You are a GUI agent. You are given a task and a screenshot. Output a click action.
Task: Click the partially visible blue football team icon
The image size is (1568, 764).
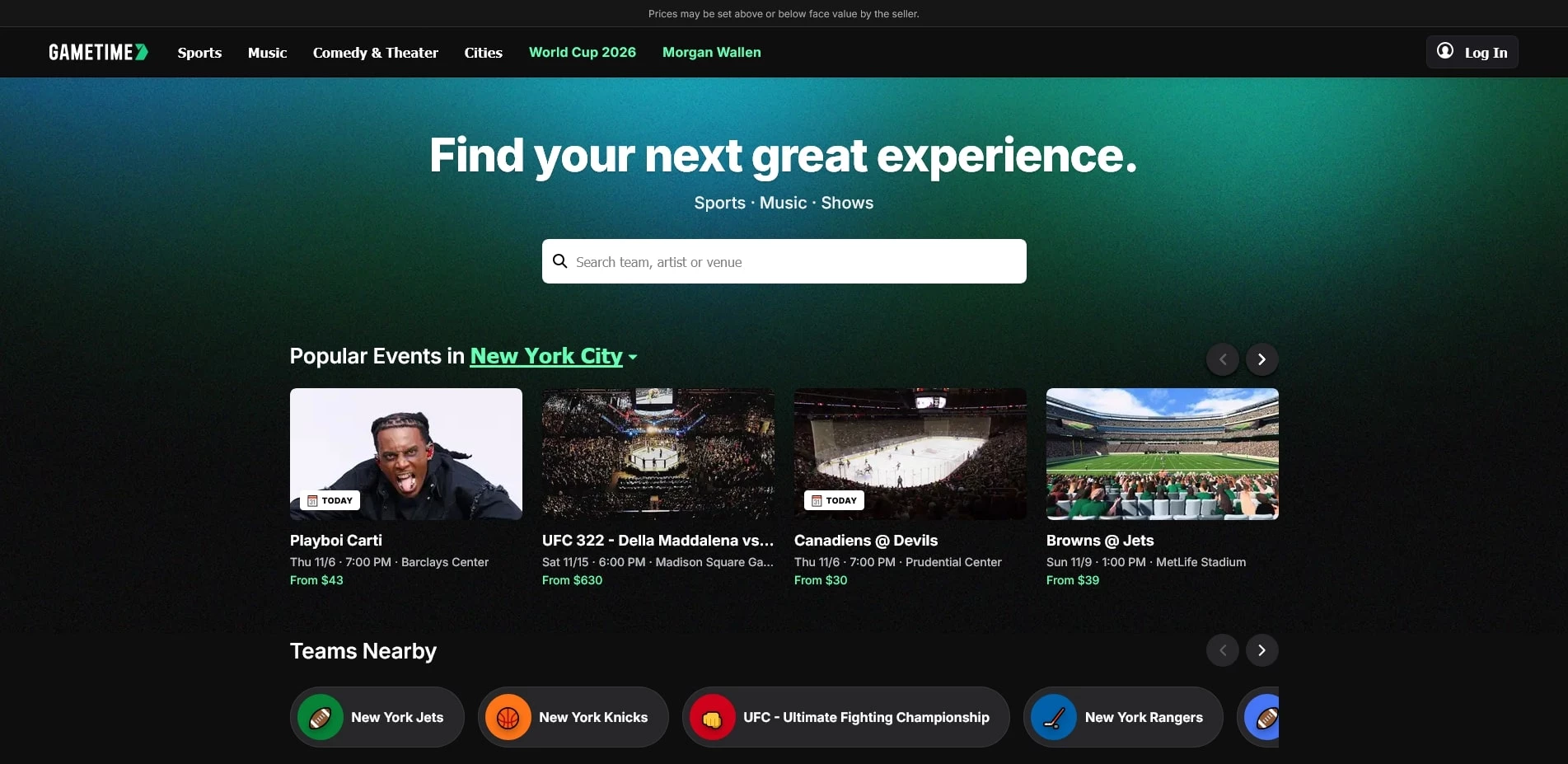click(1264, 718)
